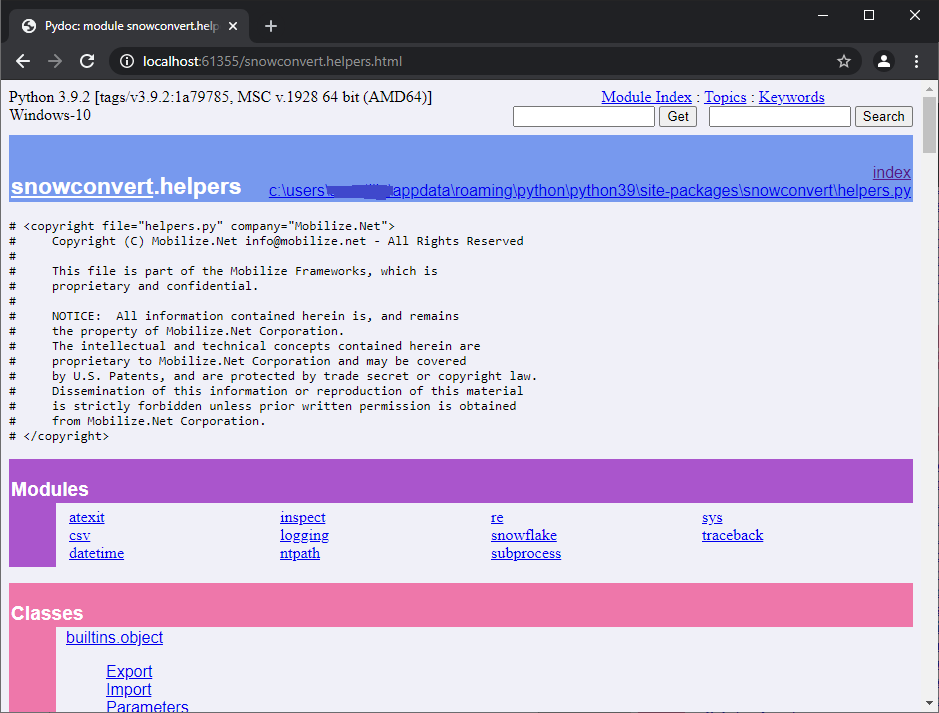
Task: Open Chrome's three-dot menu
Action: 917,61
